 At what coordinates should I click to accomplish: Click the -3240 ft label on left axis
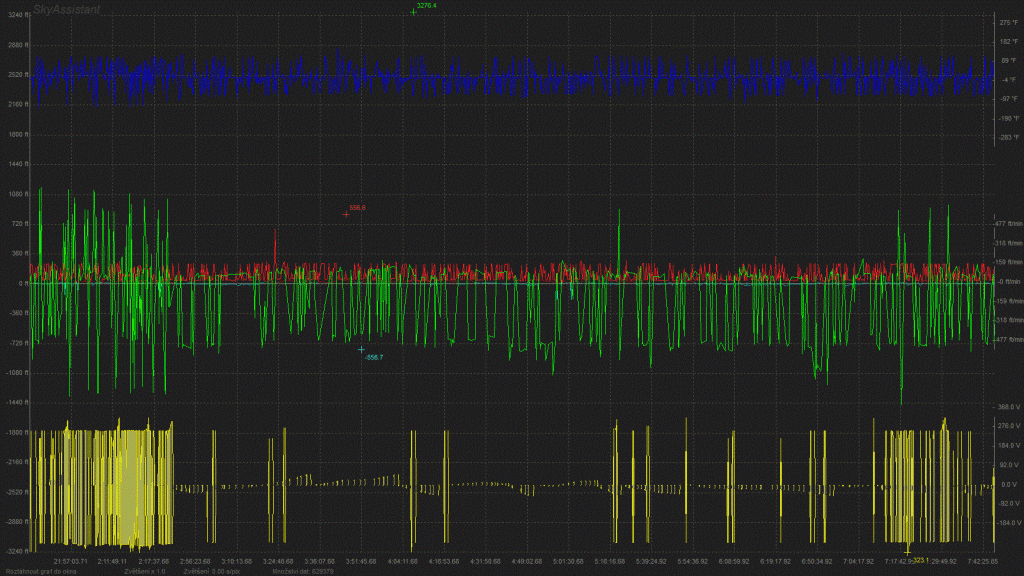tap(17, 551)
